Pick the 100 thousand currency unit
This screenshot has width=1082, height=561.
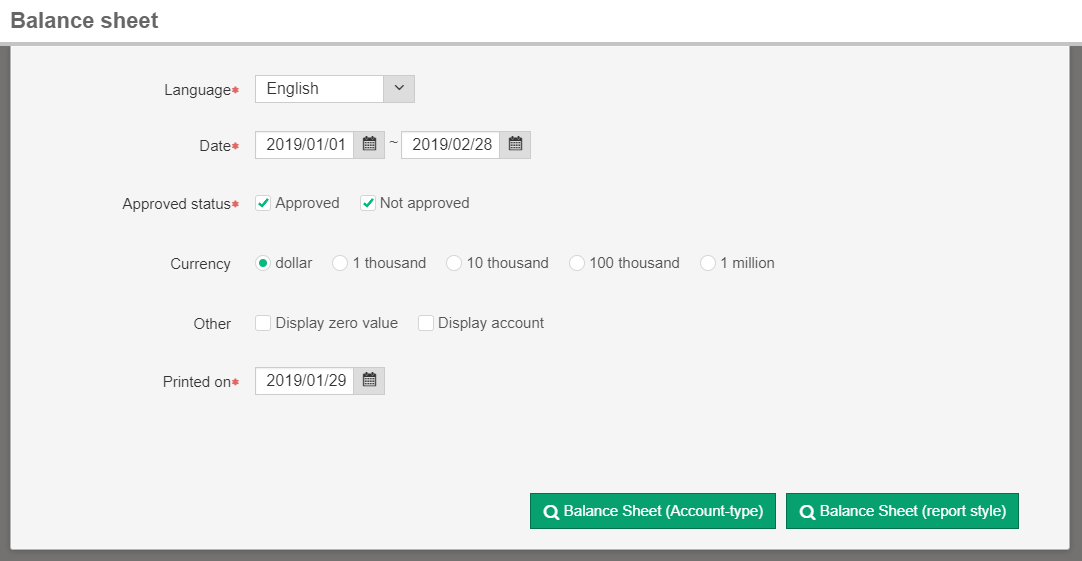click(x=577, y=263)
